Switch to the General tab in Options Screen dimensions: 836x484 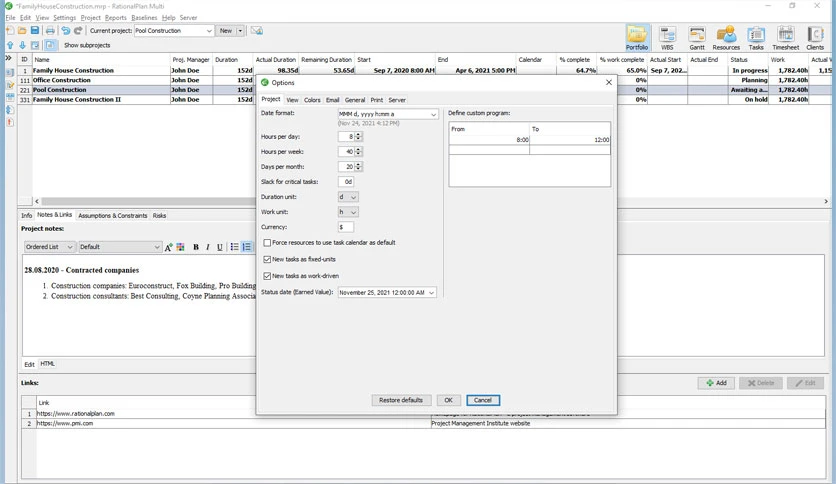(x=355, y=100)
